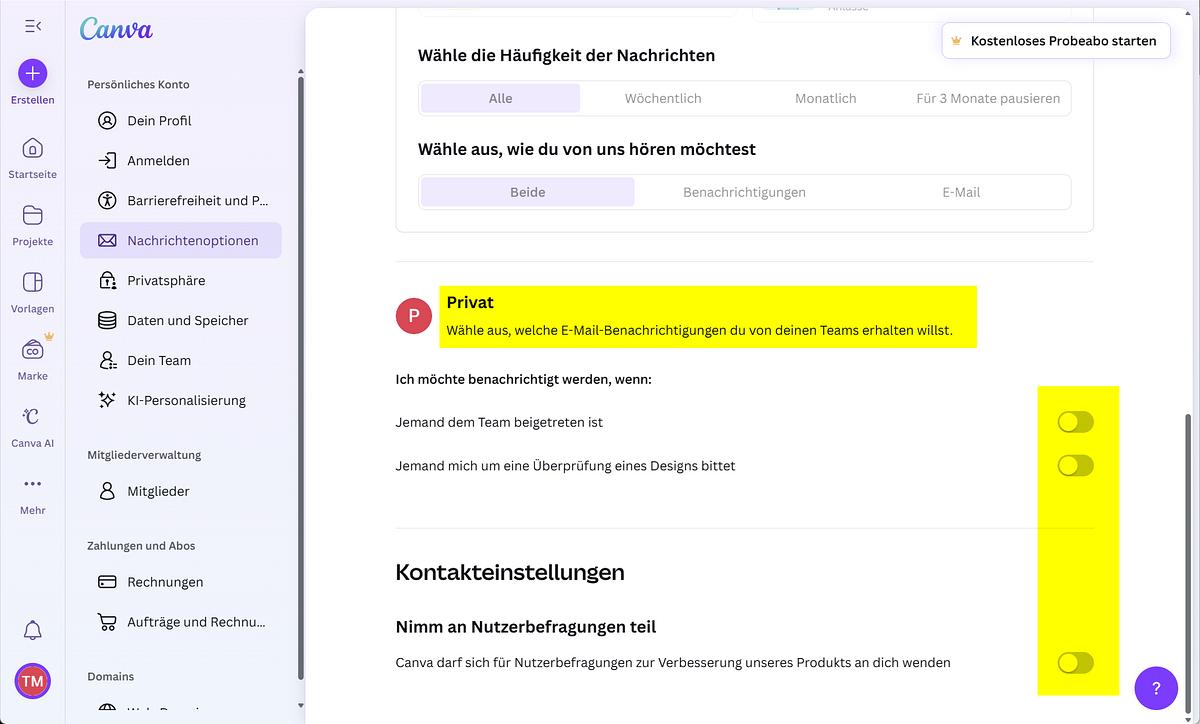
Task: Click the notification bell icon
Action: click(32, 630)
